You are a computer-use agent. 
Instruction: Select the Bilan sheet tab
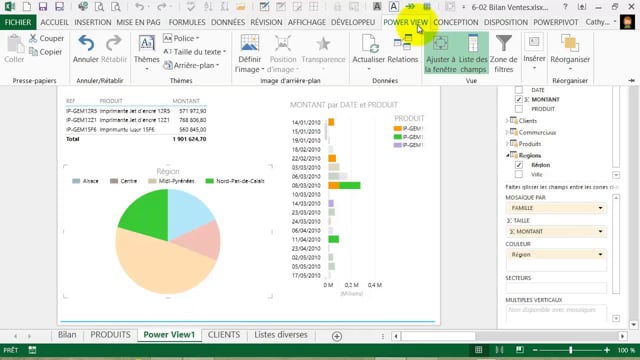point(67,335)
